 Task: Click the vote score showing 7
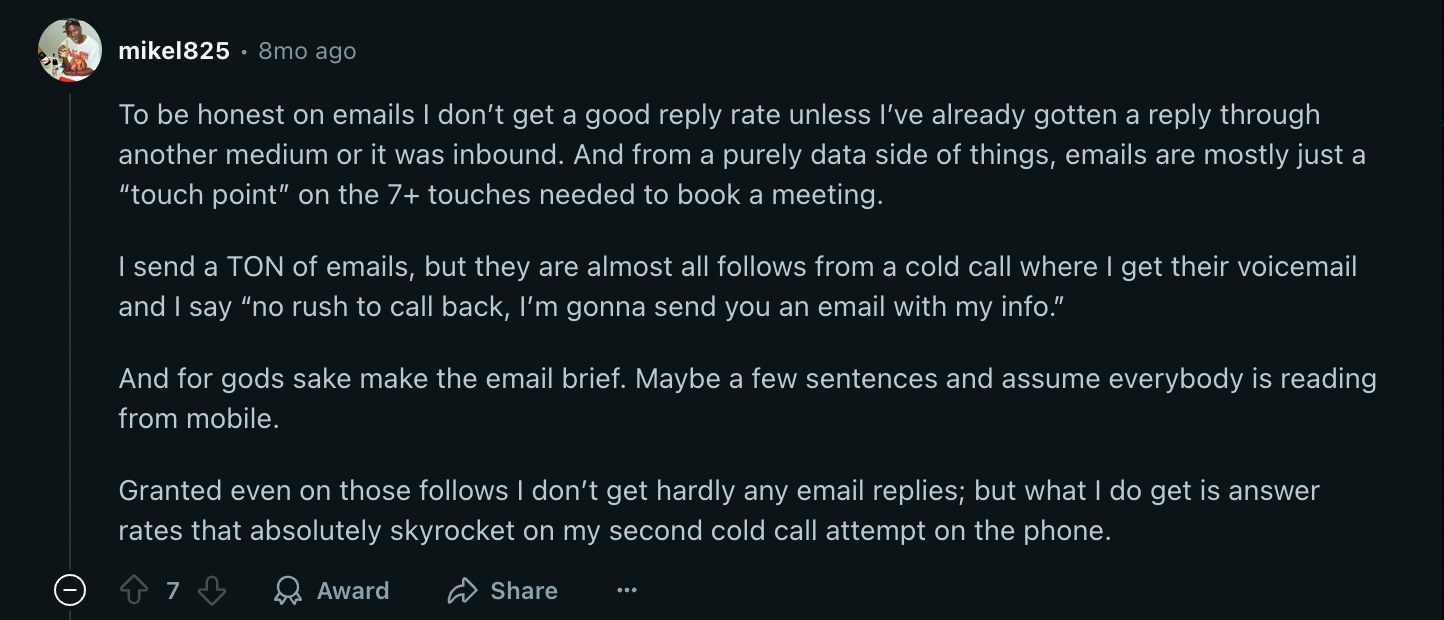pyautogui.click(x=172, y=590)
